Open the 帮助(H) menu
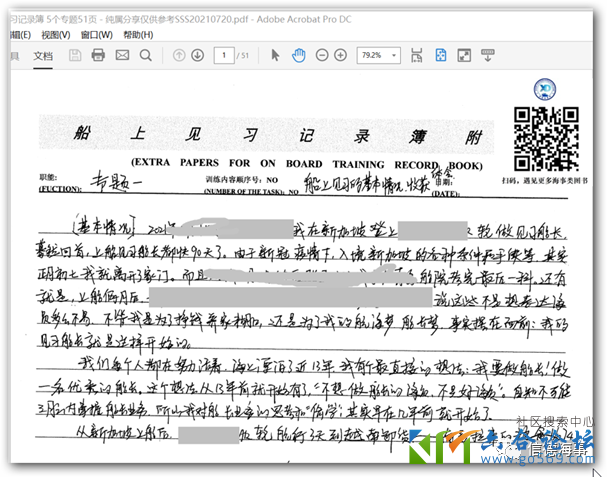 tap(138, 35)
